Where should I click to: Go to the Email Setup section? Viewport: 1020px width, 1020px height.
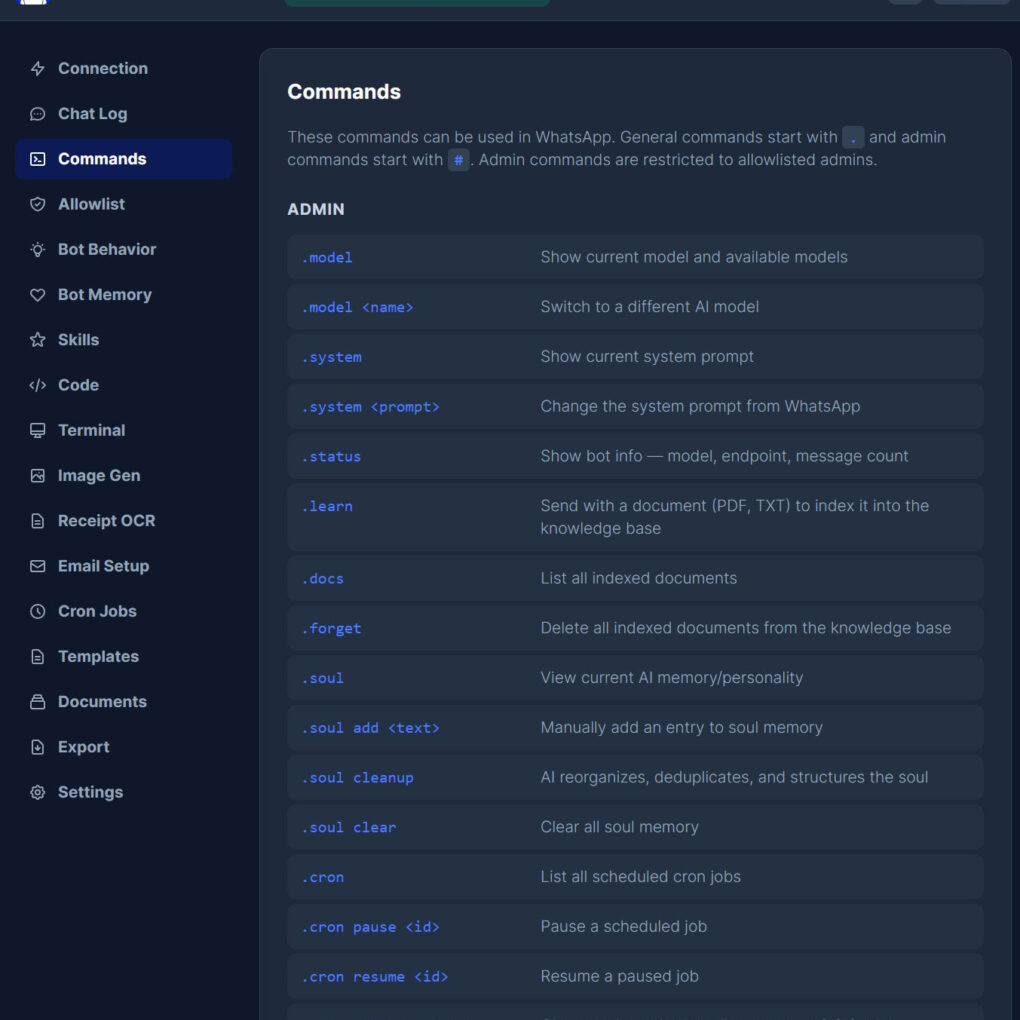103,566
